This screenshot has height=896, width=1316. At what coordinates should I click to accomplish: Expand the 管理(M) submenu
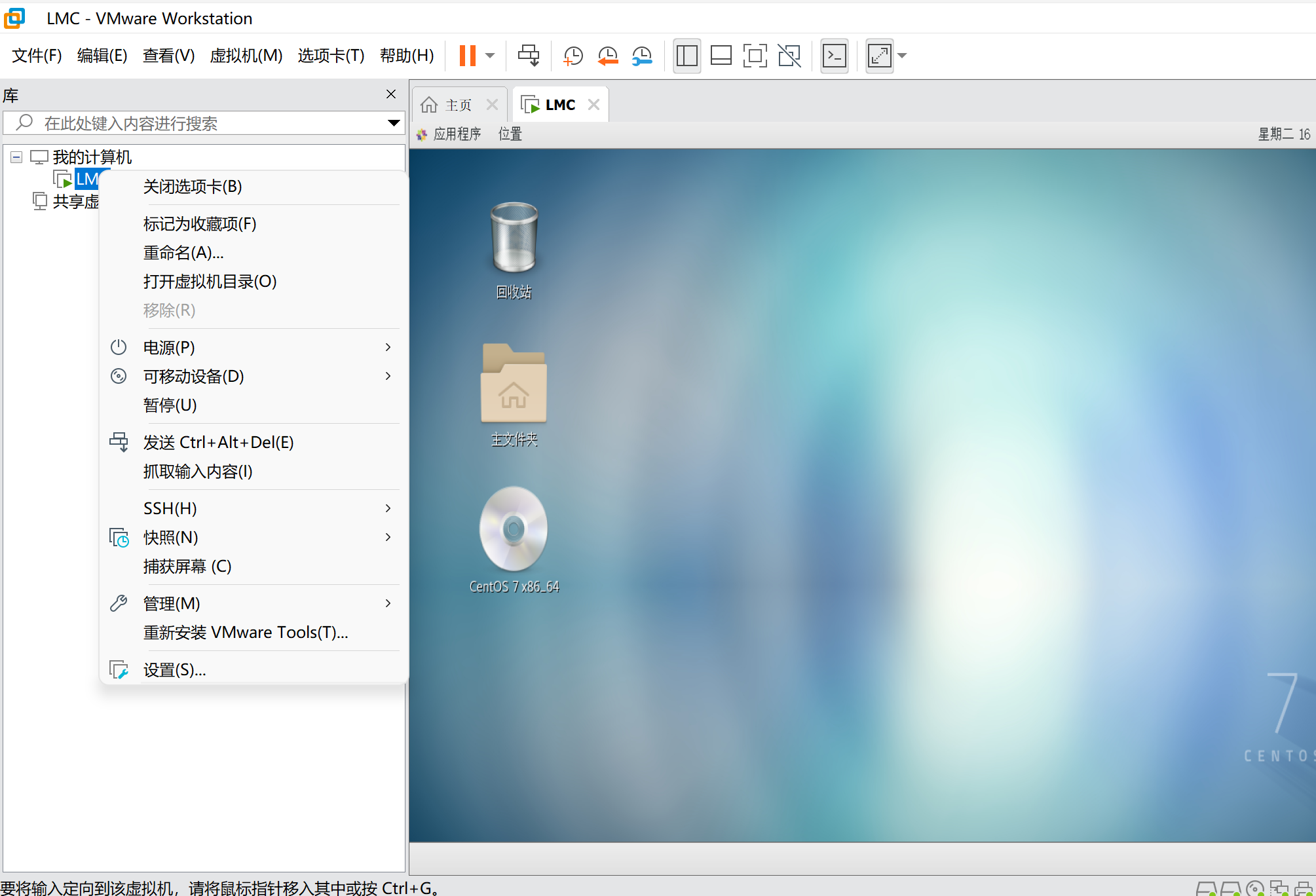(253, 603)
